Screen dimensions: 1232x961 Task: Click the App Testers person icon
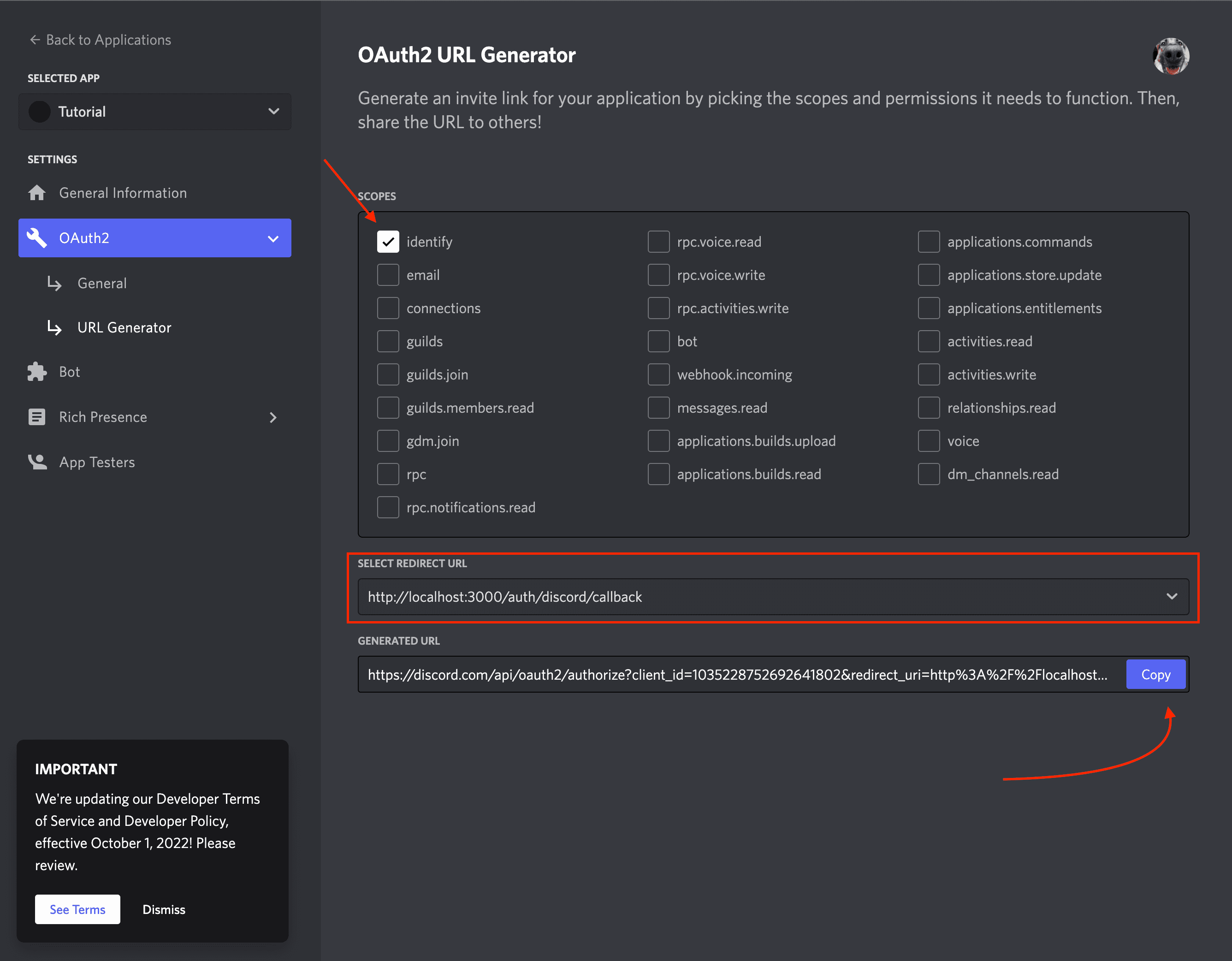pyautogui.click(x=37, y=462)
